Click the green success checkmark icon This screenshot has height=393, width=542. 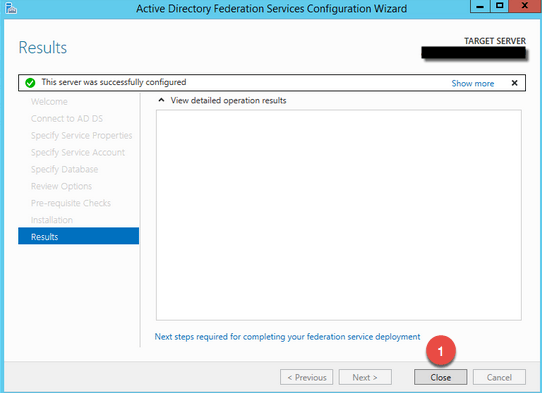30,83
